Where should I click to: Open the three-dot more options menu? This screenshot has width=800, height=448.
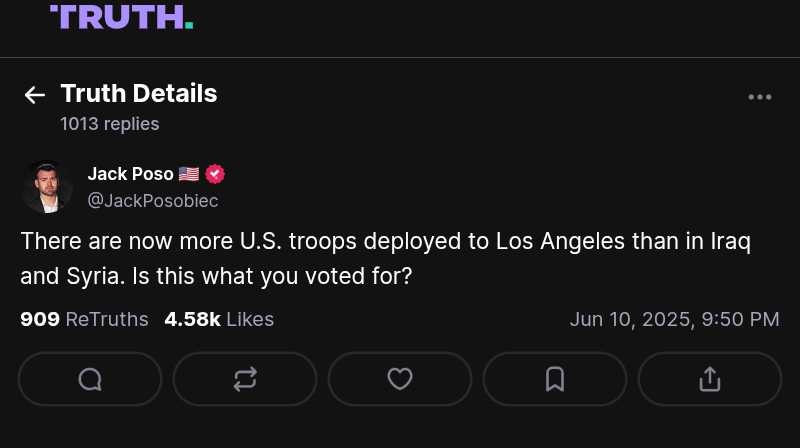(x=760, y=97)
